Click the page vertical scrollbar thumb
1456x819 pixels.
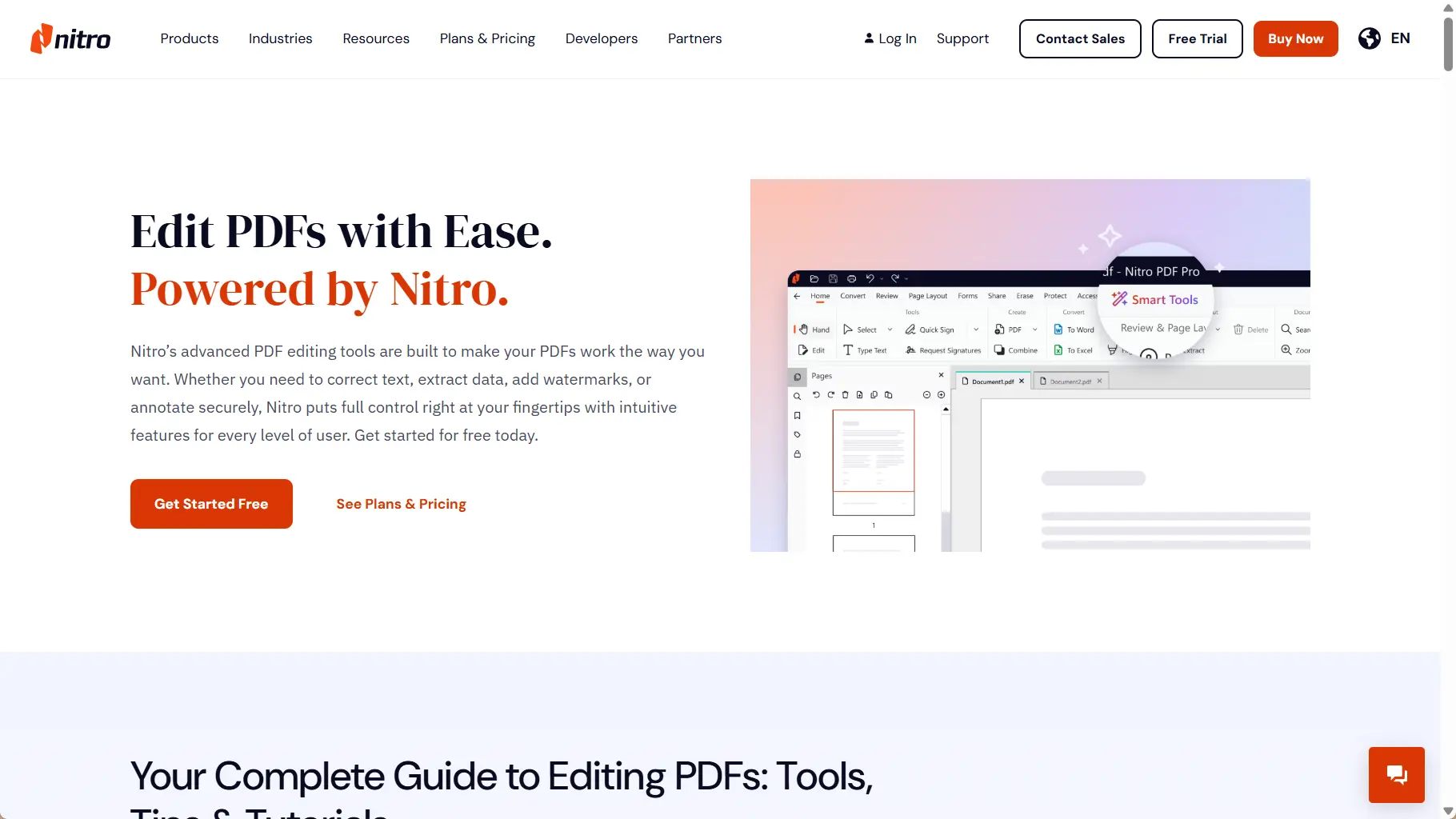[1448, 44]
